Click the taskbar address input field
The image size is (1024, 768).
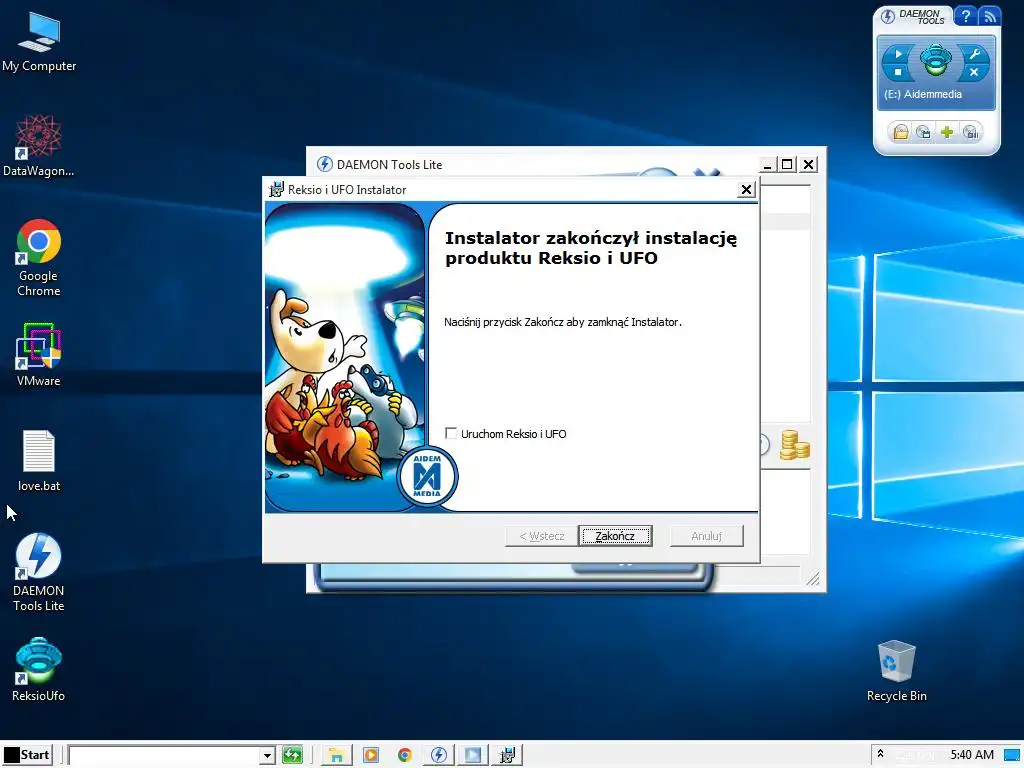coord(163,756)
